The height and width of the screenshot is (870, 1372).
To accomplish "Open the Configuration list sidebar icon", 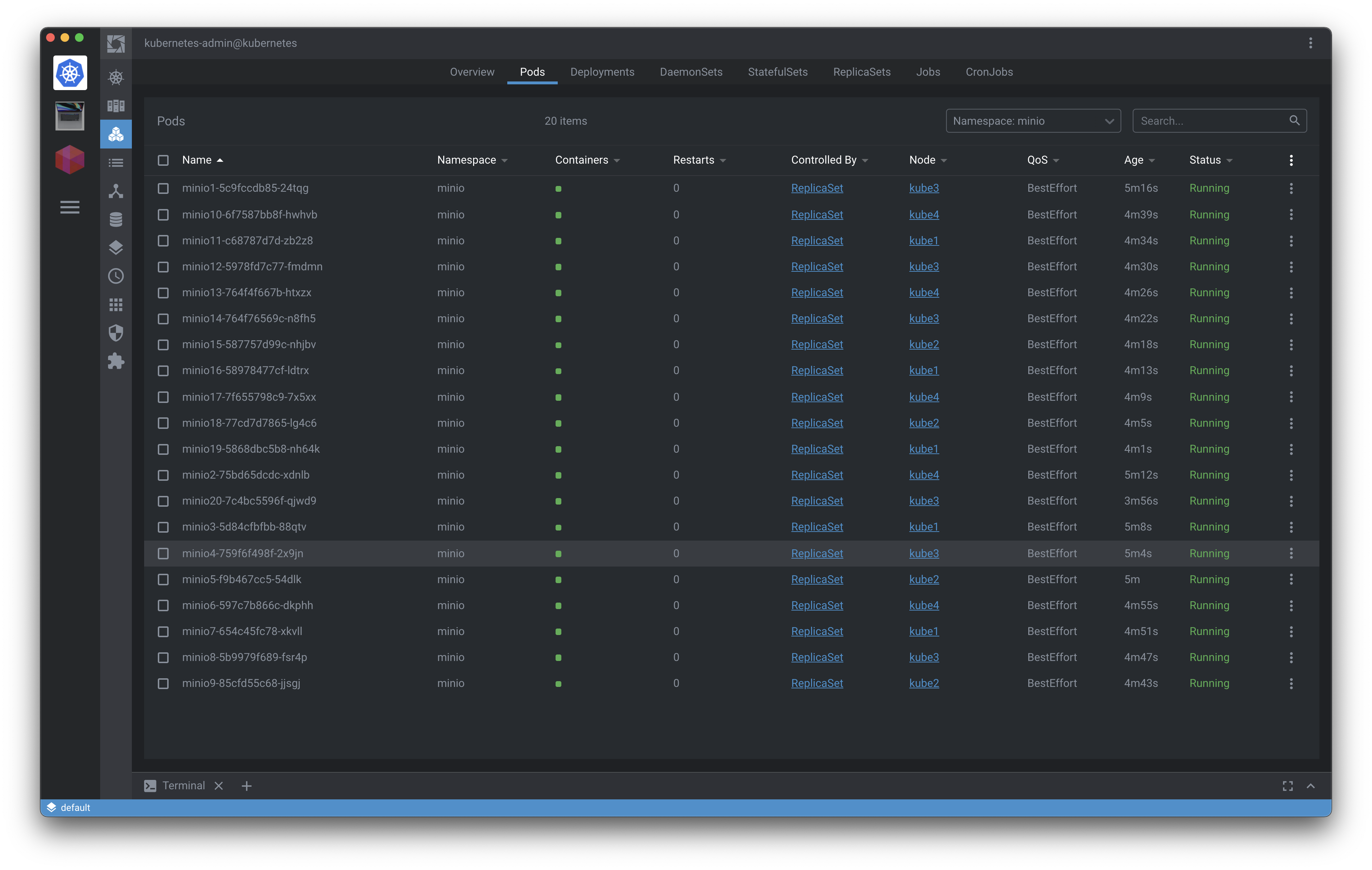I will 116,163.
